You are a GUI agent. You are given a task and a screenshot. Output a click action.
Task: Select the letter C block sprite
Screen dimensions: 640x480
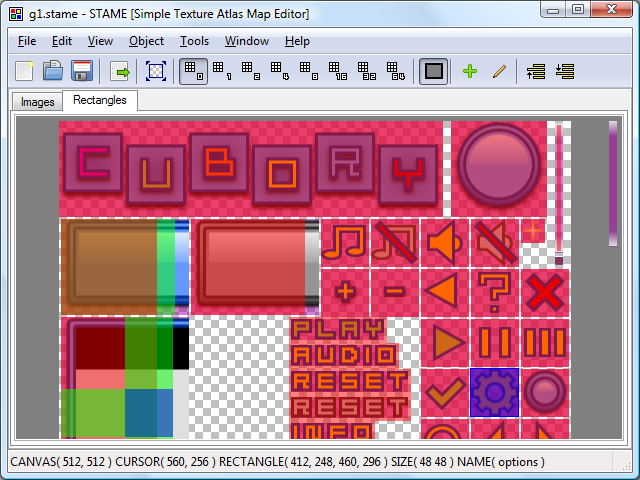click(93, 162)
